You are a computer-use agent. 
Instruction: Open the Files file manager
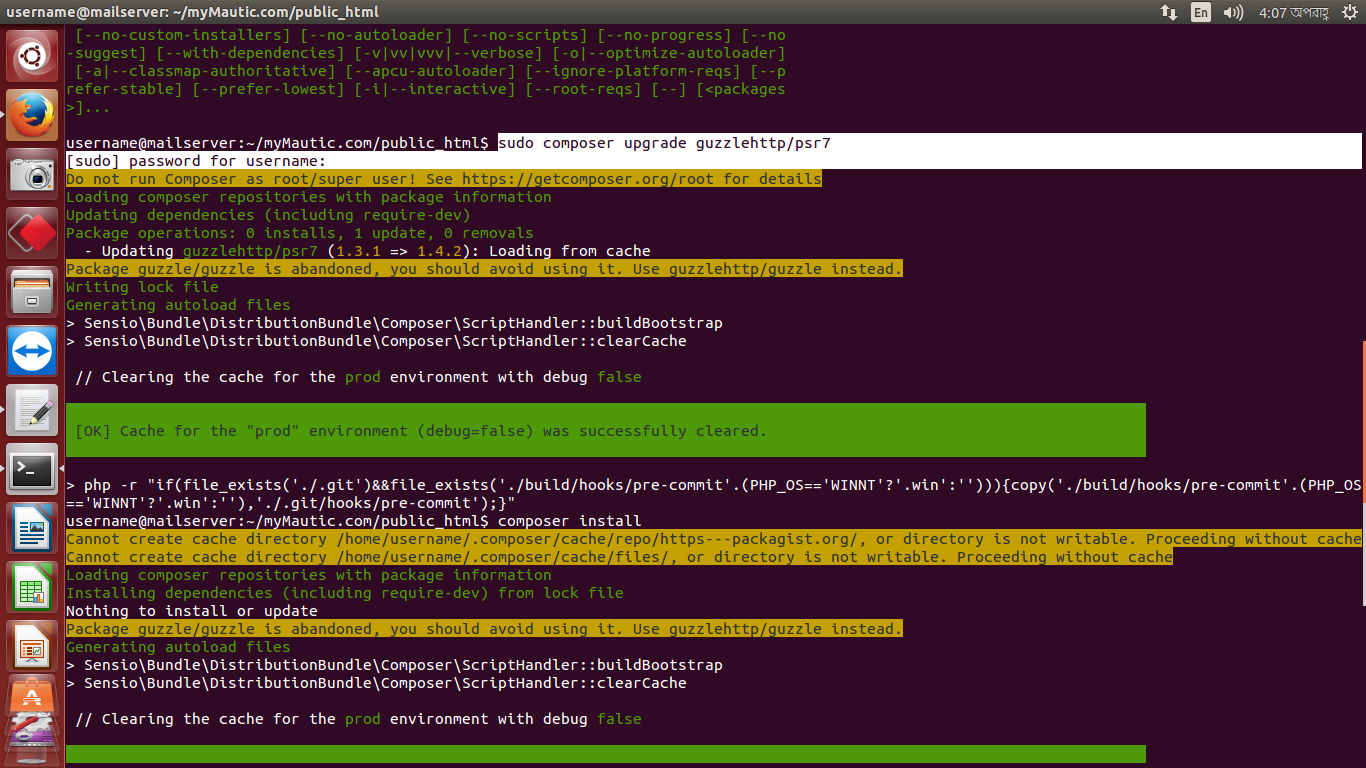click(x=33, y=292)
